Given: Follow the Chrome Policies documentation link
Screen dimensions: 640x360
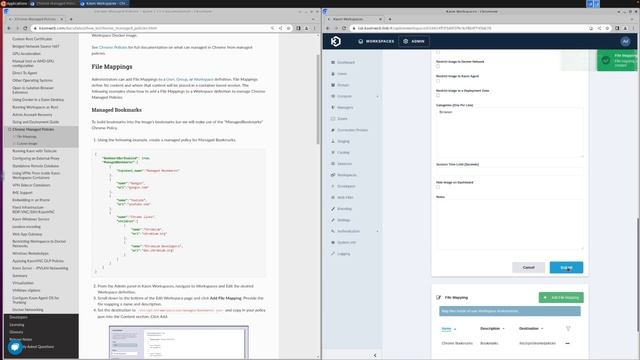Looking at the screenshot, I should tap(113, 47).
